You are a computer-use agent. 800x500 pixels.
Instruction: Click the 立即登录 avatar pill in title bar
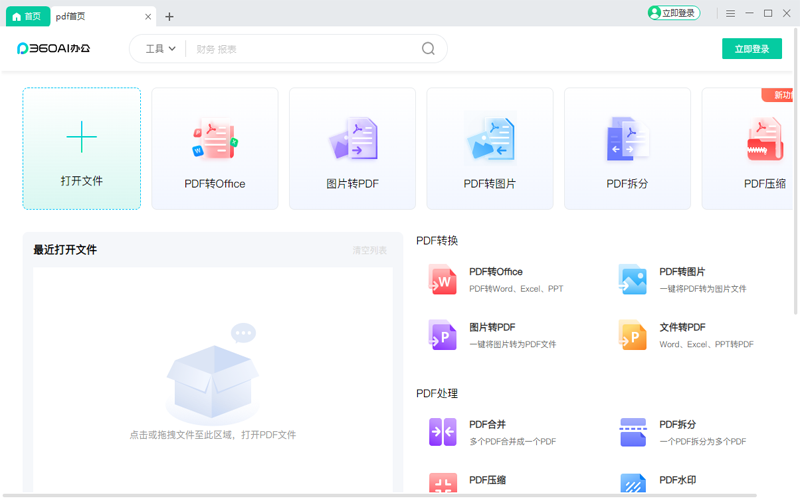(673, 14)
